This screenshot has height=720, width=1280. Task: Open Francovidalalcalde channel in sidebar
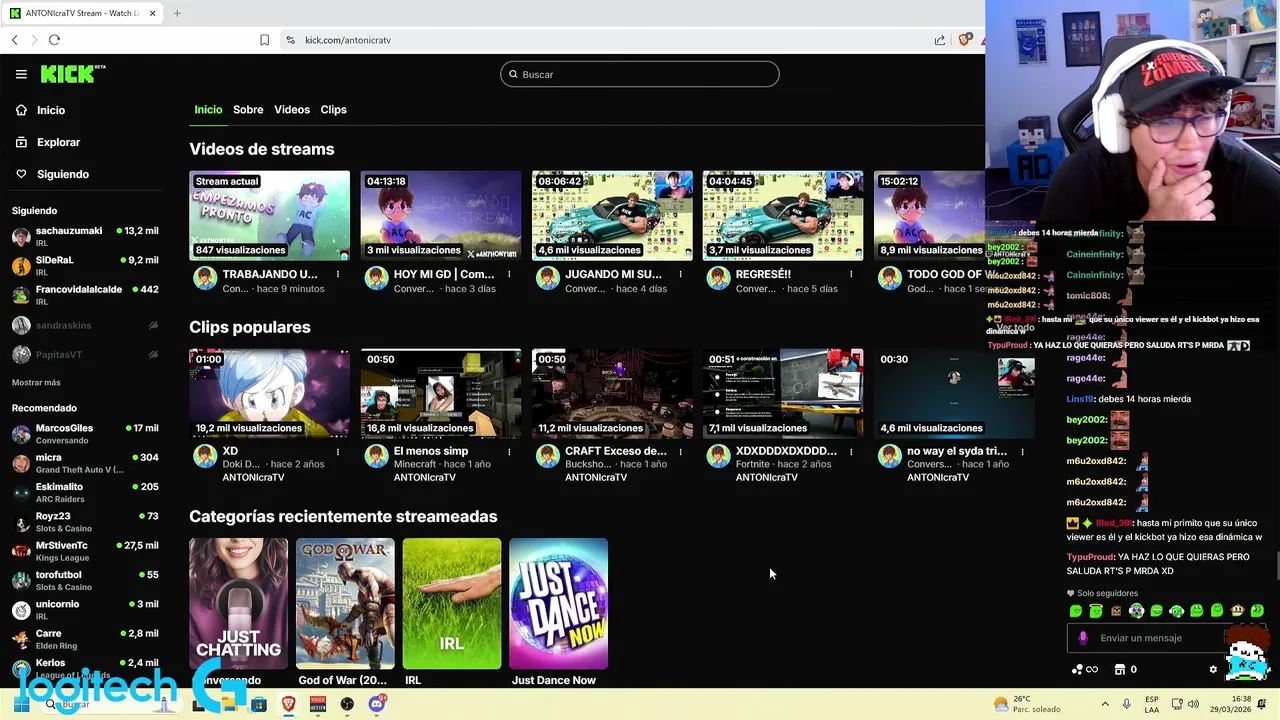(85, 295)
